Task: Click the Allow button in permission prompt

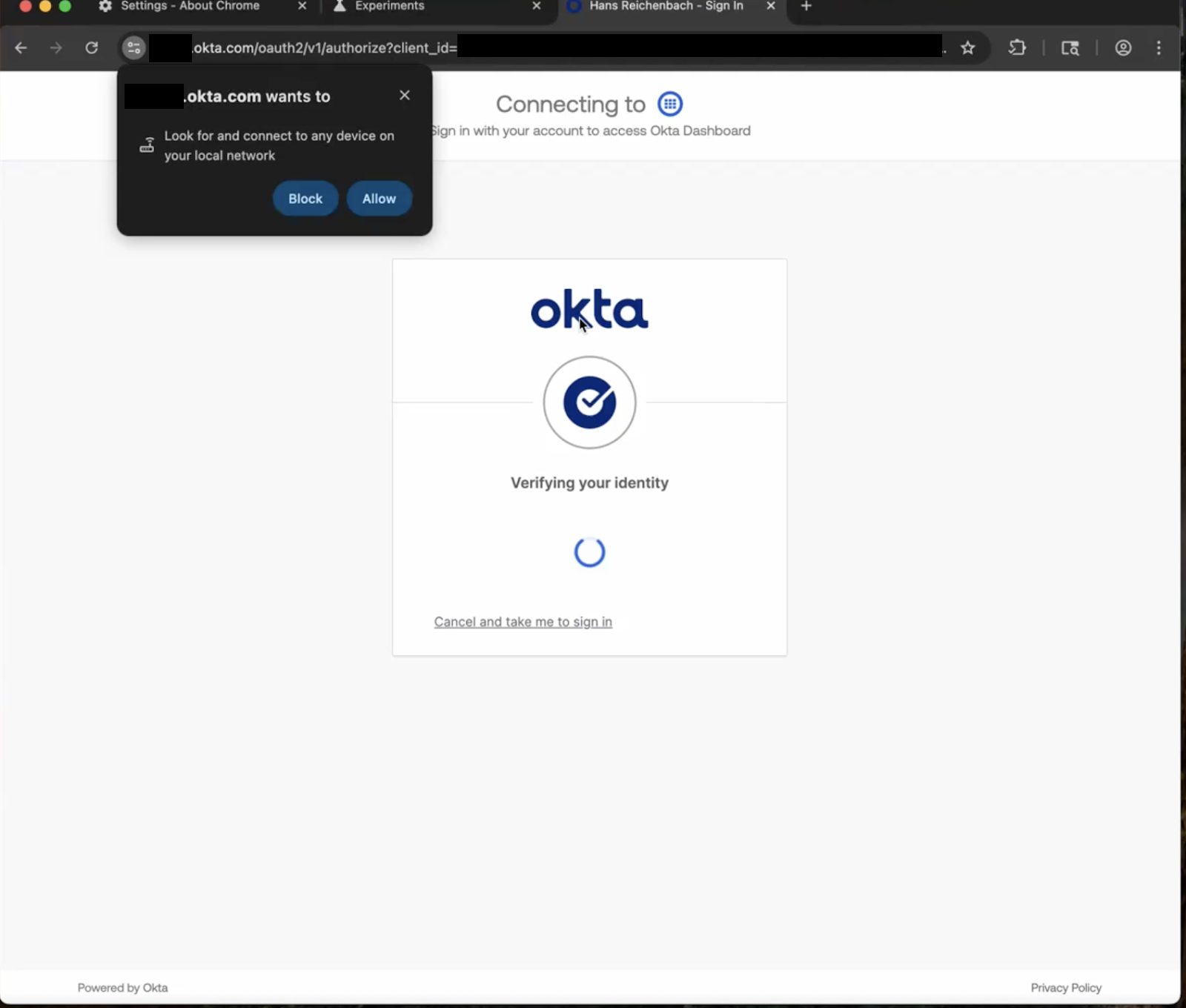Action: click(379, 198)
